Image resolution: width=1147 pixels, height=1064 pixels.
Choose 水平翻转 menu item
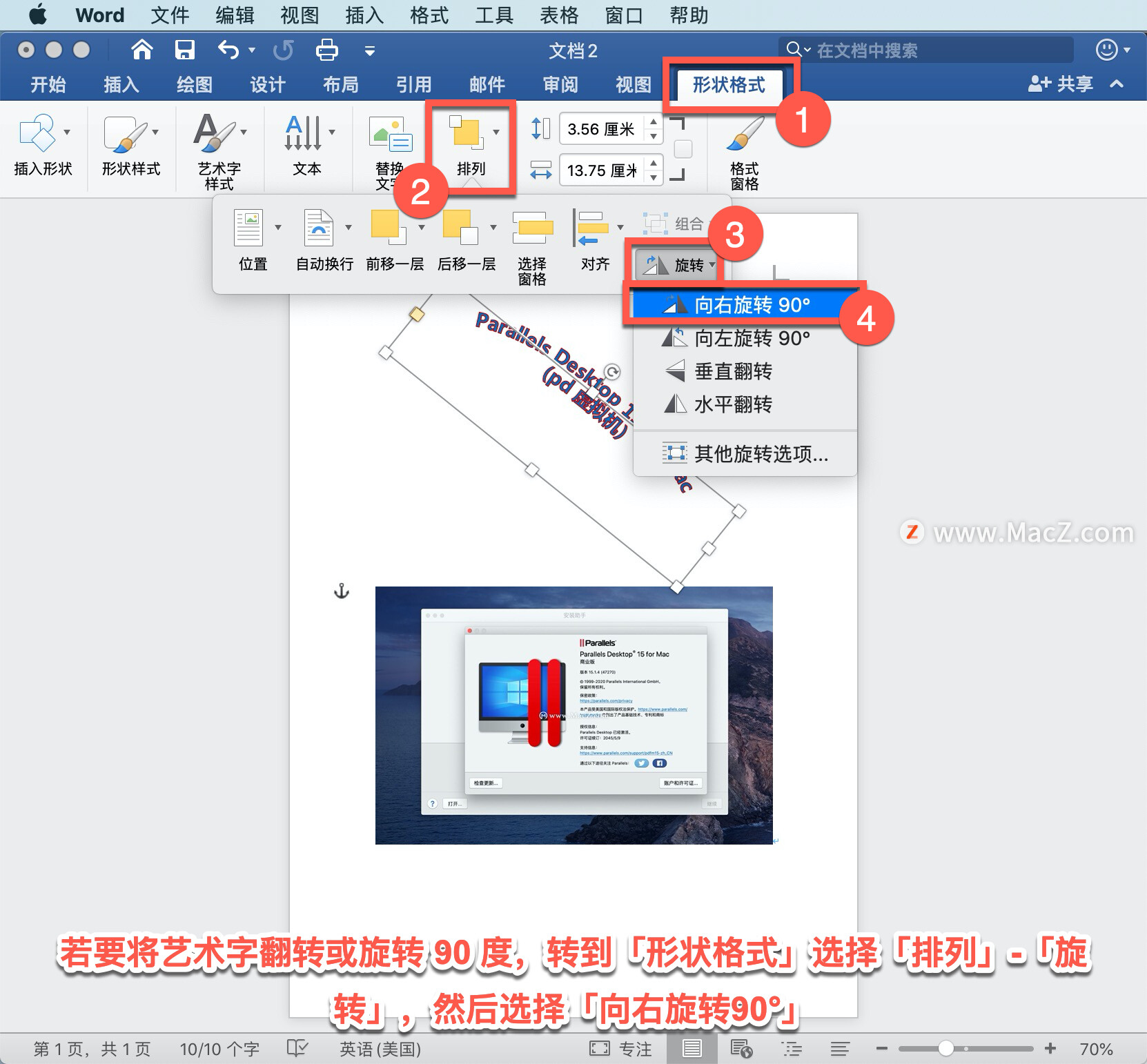[745, 404]
